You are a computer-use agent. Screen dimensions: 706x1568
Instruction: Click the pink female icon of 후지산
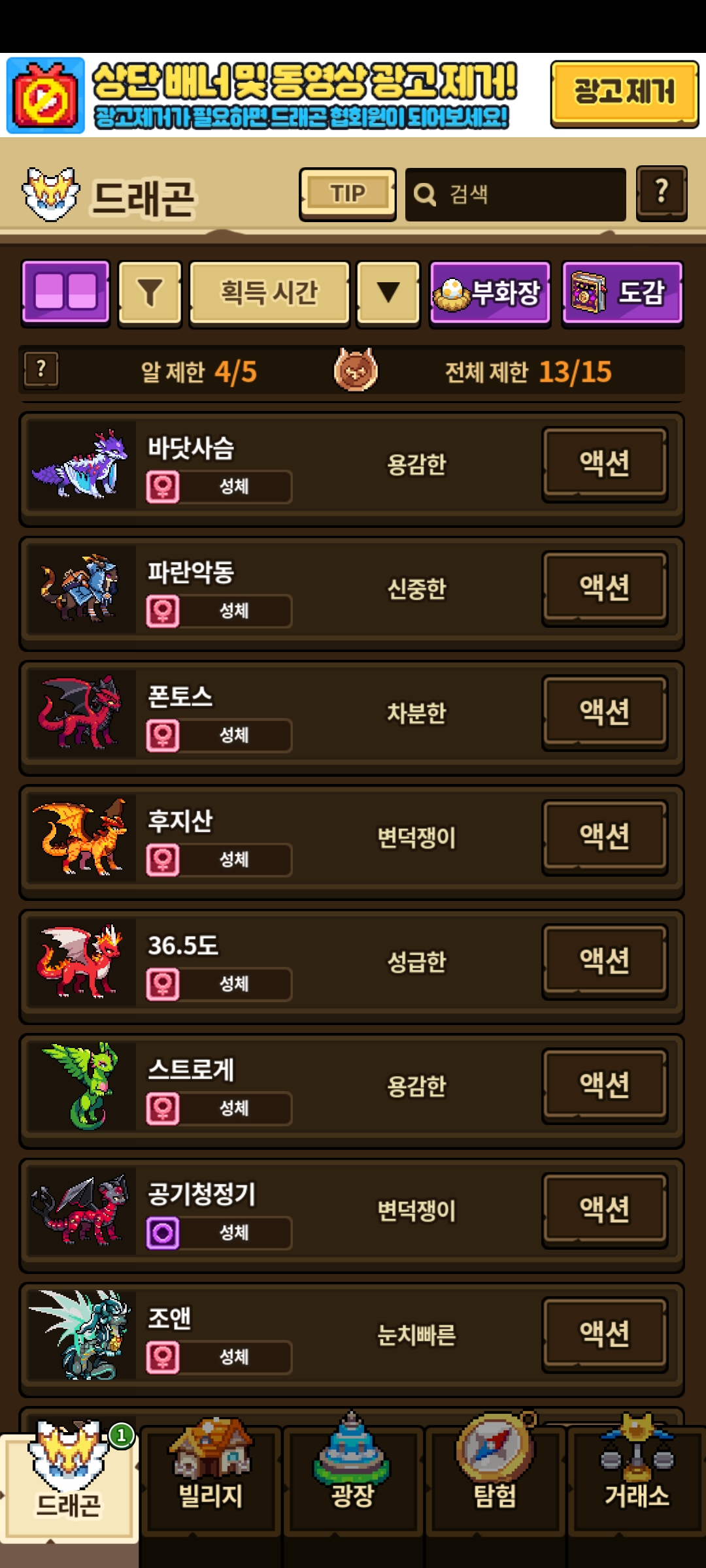click(x=163, y=860)
